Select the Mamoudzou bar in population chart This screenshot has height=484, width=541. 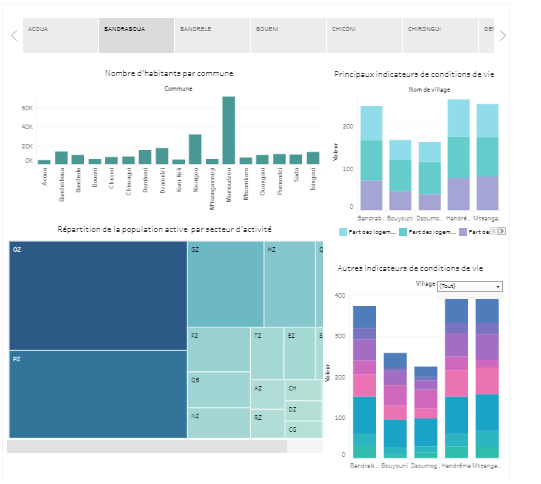[x=229, y=130]
